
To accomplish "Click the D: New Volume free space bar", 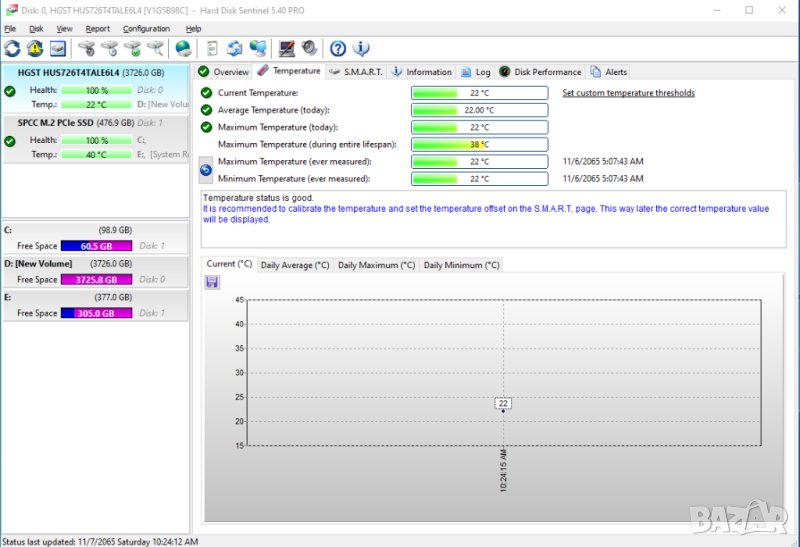I will click(x=96, y=280).
